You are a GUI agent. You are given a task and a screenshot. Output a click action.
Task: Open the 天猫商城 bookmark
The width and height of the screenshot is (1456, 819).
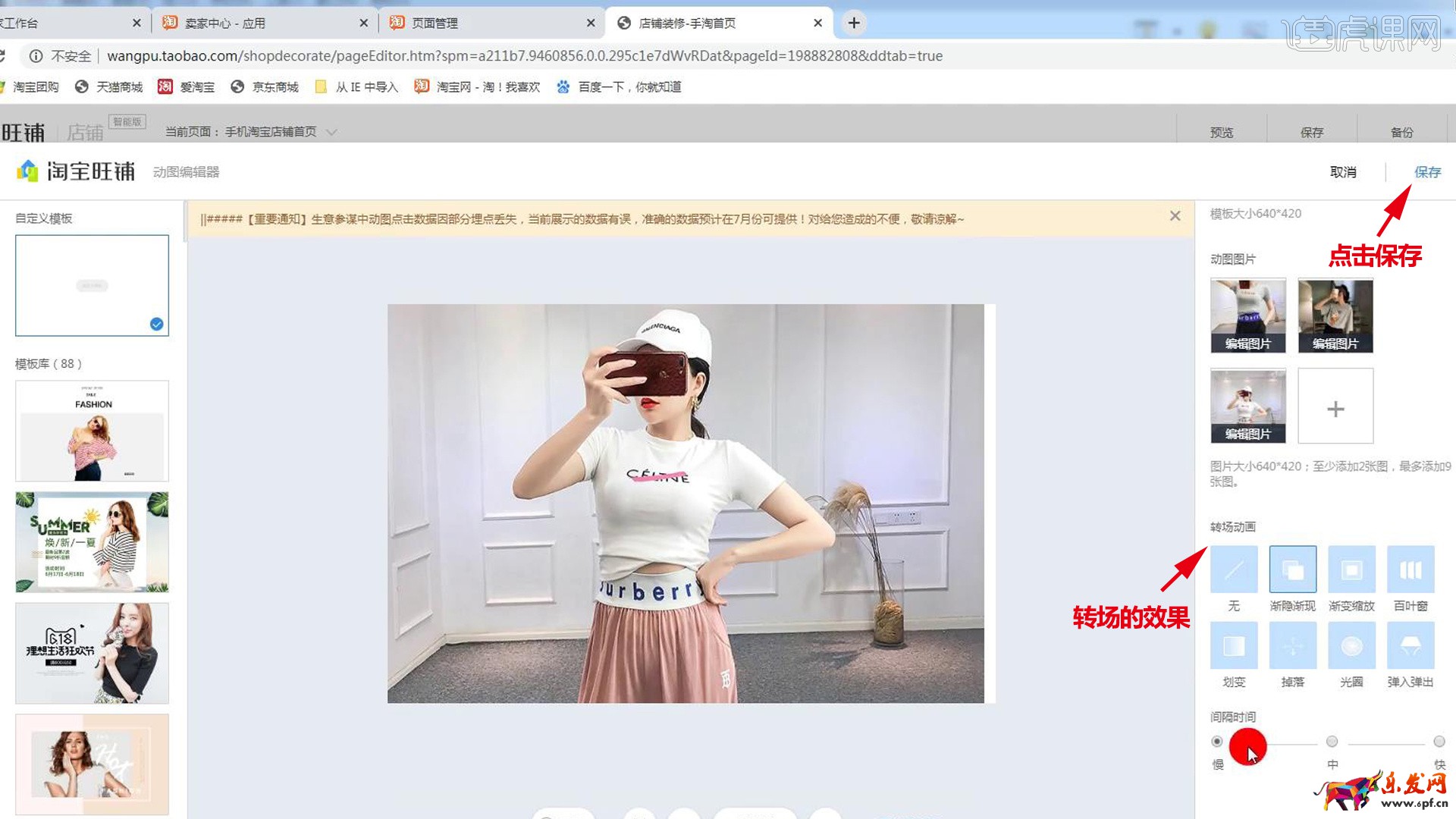coord(109,87)
